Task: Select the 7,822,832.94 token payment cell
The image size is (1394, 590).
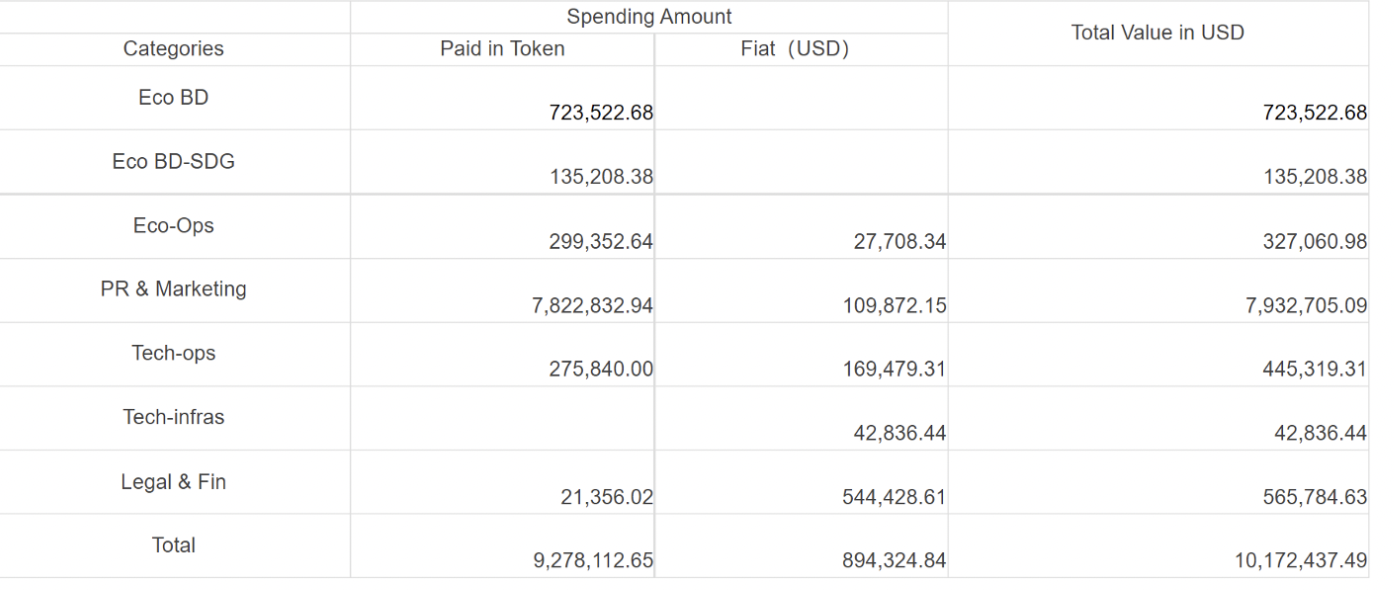Action: pos(592,306)
